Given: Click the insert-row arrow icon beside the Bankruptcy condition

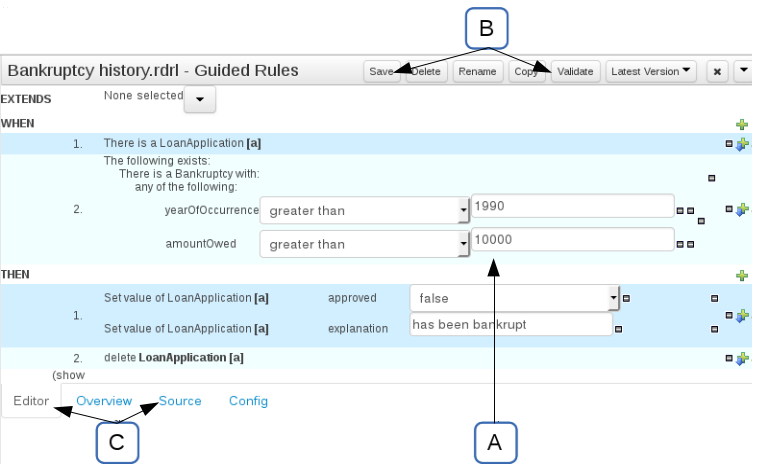Looking at the screenshot, I should pyautogui.click(x=742, y=211).
